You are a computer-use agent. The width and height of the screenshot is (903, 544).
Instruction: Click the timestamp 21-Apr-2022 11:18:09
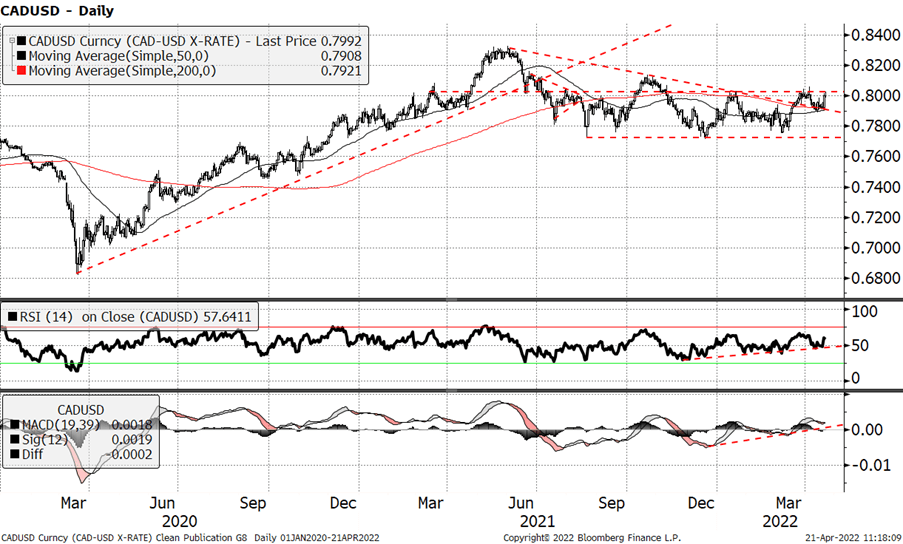tap(853, 538)
